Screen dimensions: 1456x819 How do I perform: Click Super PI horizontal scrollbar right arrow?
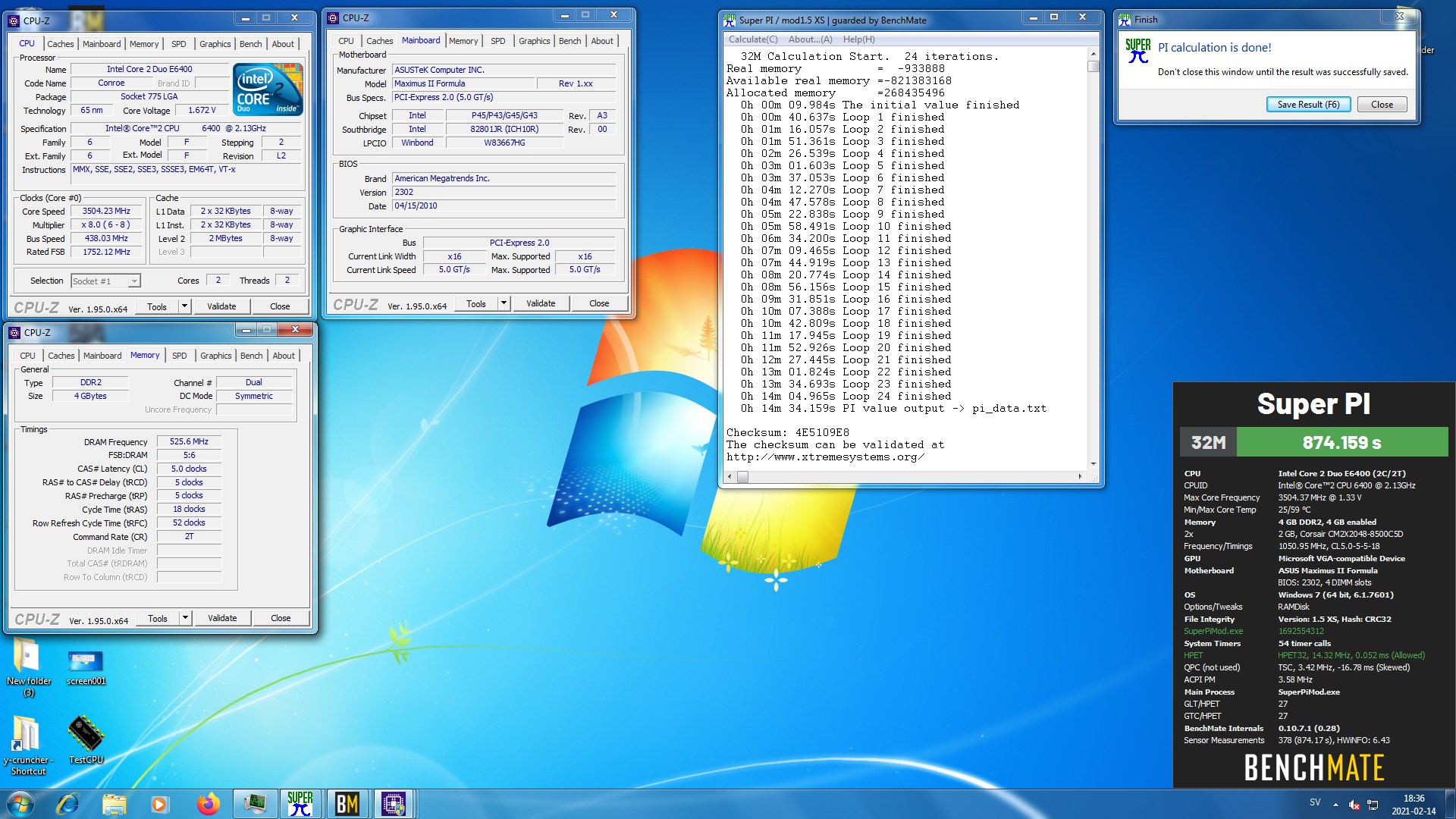[1080, 476]
